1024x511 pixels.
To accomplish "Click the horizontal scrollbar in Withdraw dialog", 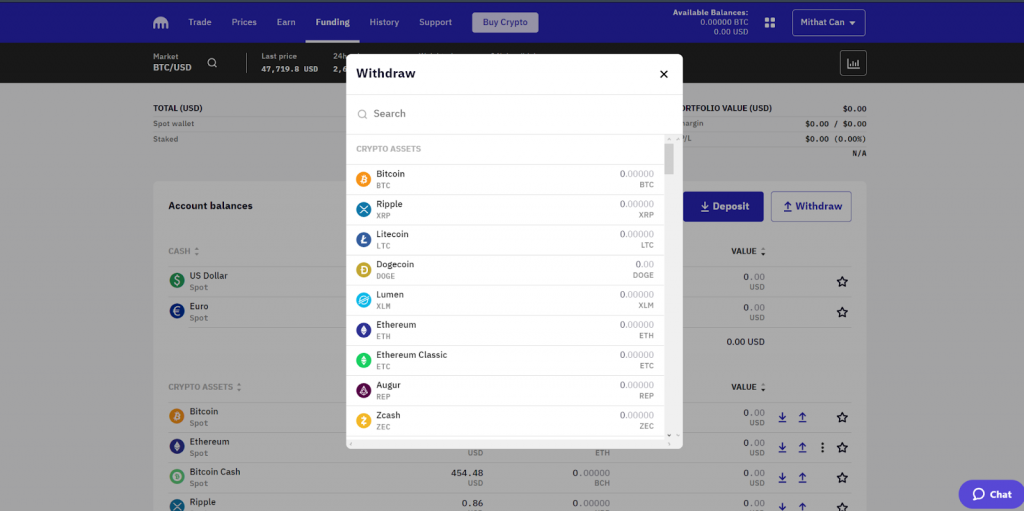I will pos(510,444).
